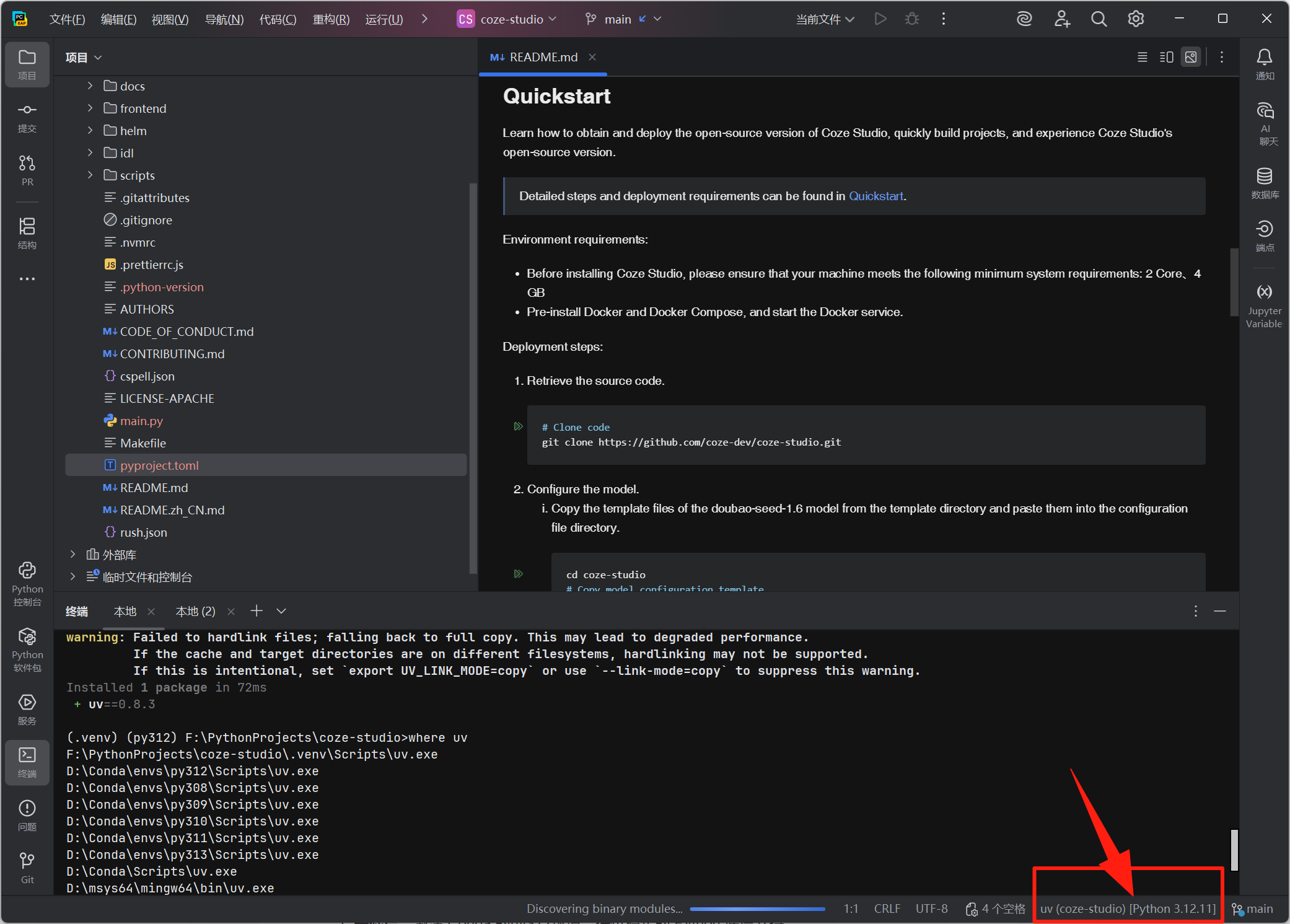Show more main menu items chevron

(424, 19)
